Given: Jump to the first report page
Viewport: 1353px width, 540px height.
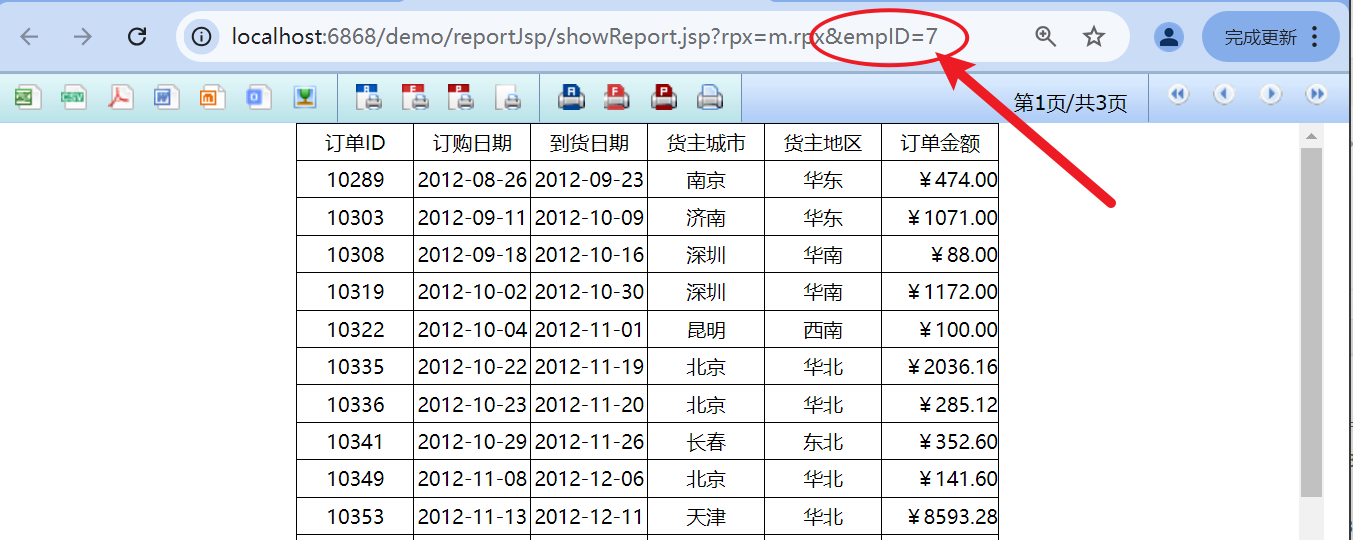Looking at the screenshot, I should point(1178,94).
